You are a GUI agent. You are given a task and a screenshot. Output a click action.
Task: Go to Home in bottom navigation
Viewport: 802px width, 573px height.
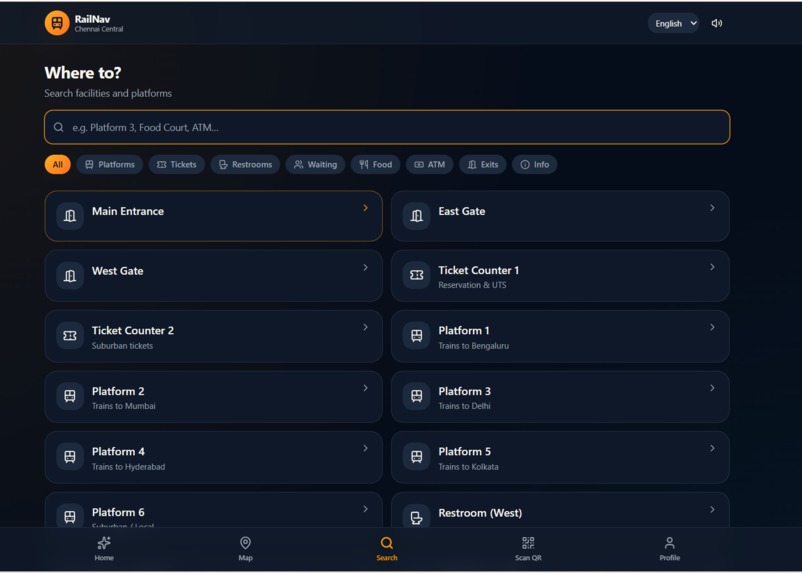104,549
